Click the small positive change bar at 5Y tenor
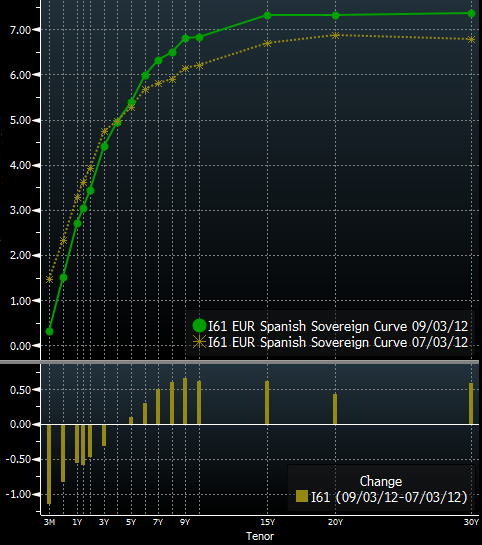The height and width of the screenshot is (545, 482). coord(131,421)
